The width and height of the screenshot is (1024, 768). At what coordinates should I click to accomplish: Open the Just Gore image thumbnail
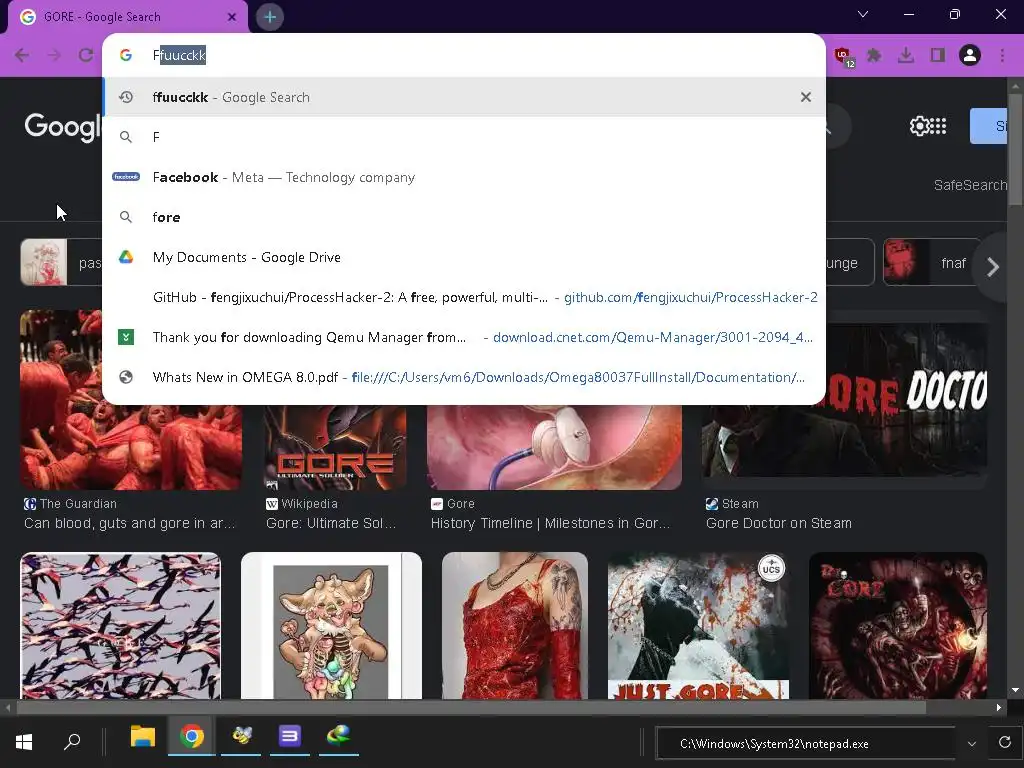(698, 626)
